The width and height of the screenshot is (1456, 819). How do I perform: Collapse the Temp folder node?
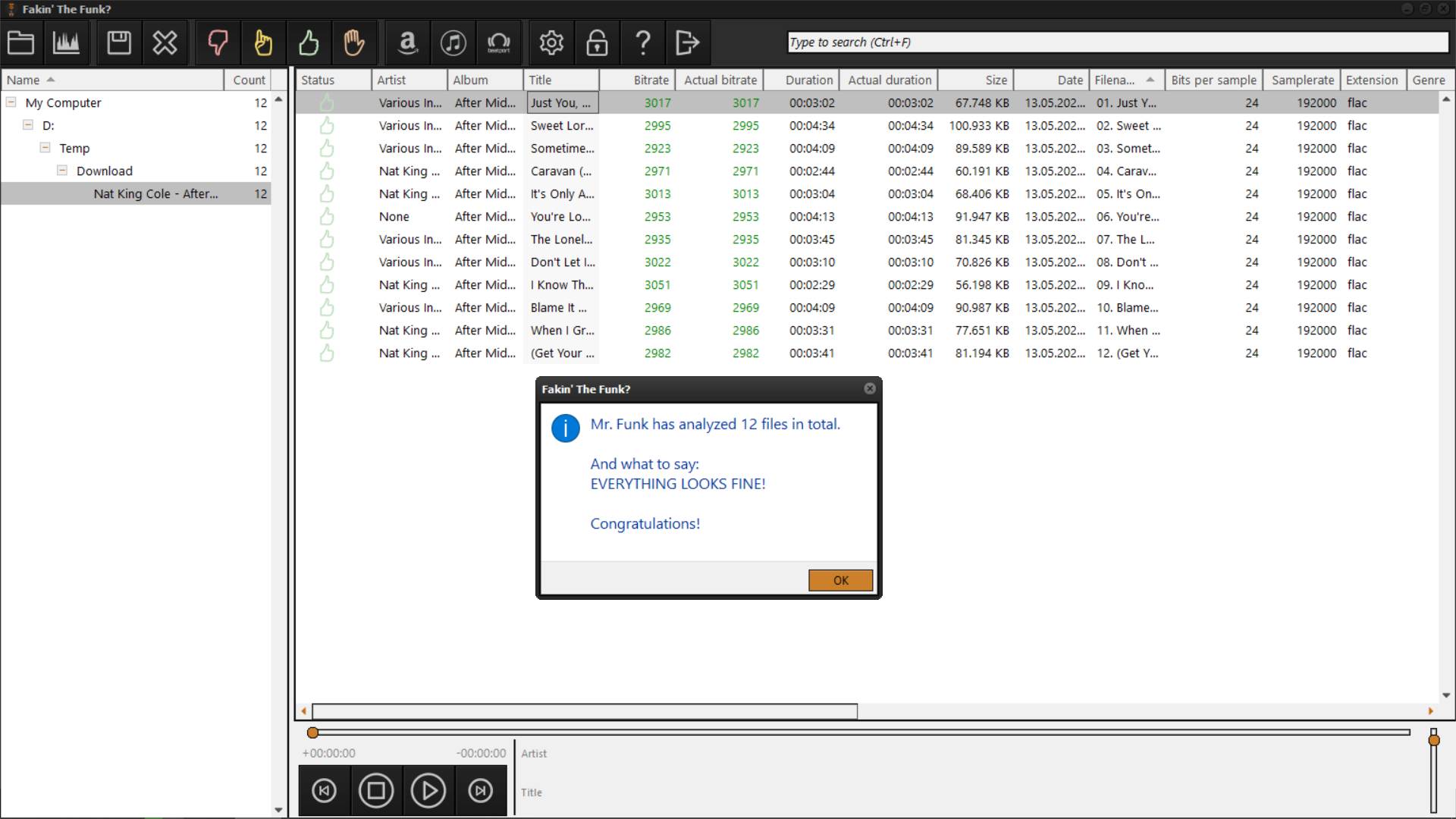45,147
